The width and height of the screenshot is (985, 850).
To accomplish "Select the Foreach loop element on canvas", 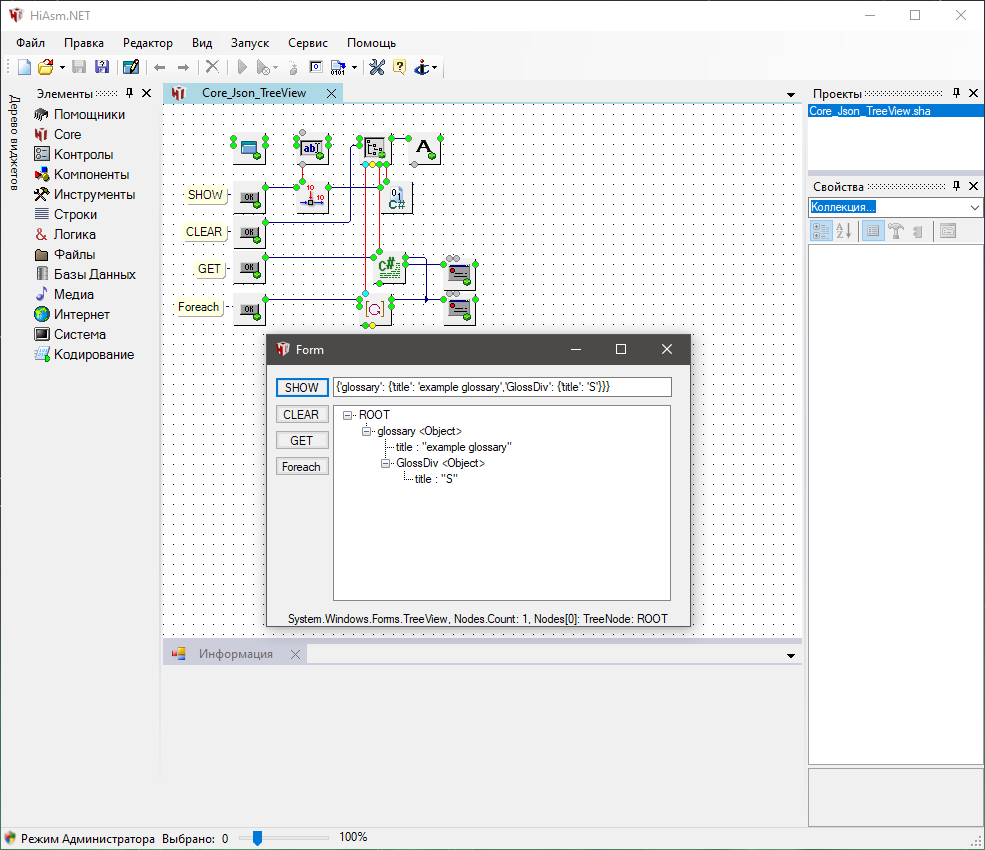I will (375, 309).
